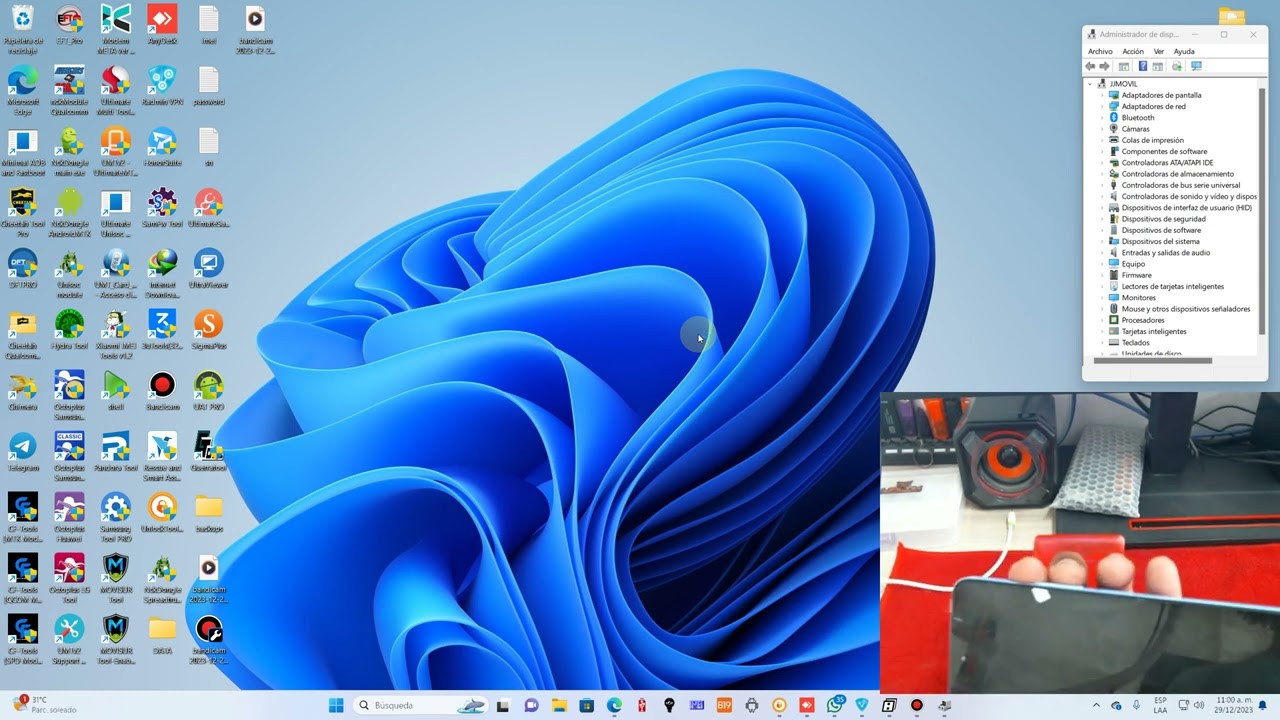
Task: Launch the Pandora Tool desktop shortcut
Action: 115,452
